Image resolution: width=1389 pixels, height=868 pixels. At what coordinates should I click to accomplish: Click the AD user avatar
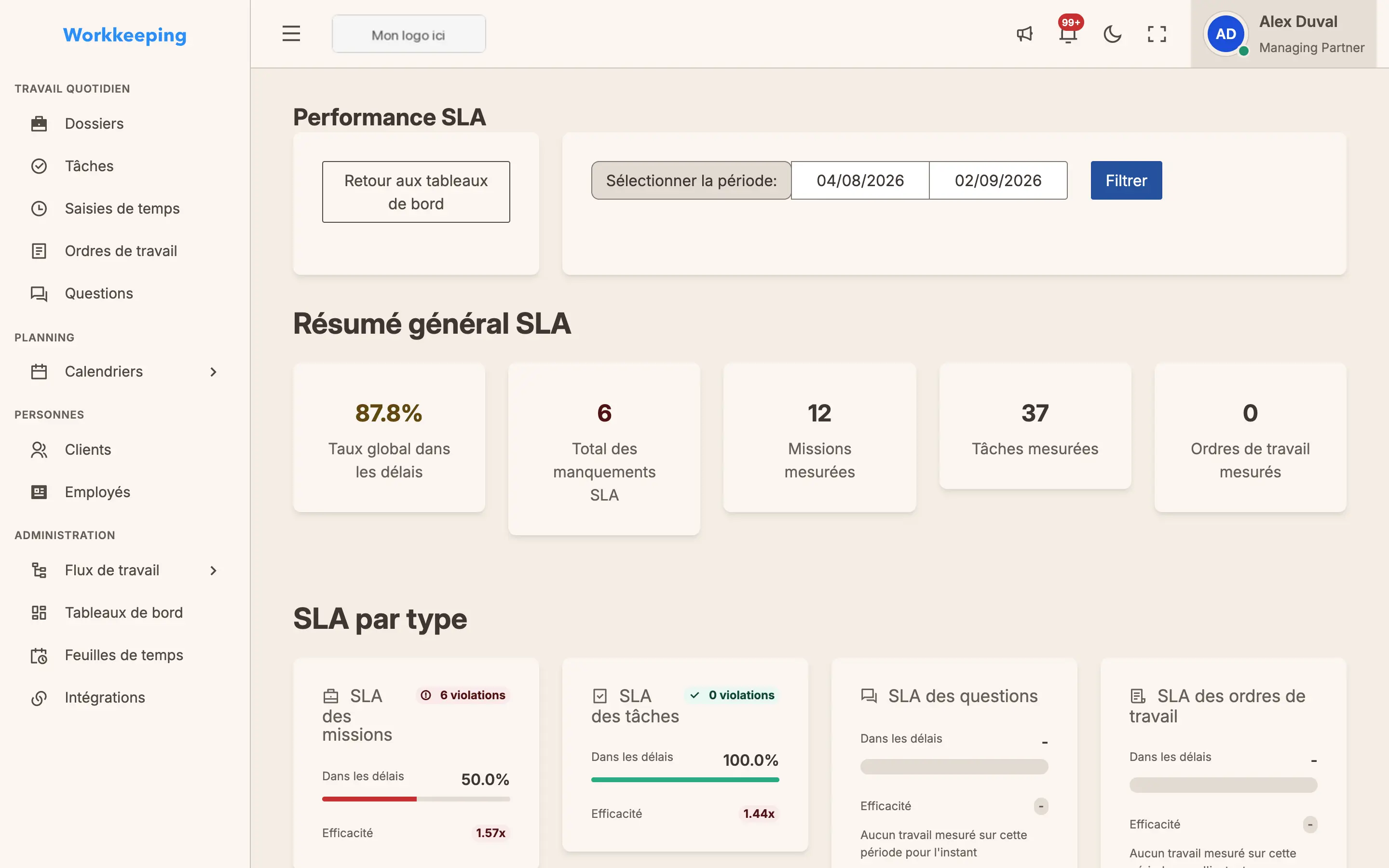[x=1226, y=34]
